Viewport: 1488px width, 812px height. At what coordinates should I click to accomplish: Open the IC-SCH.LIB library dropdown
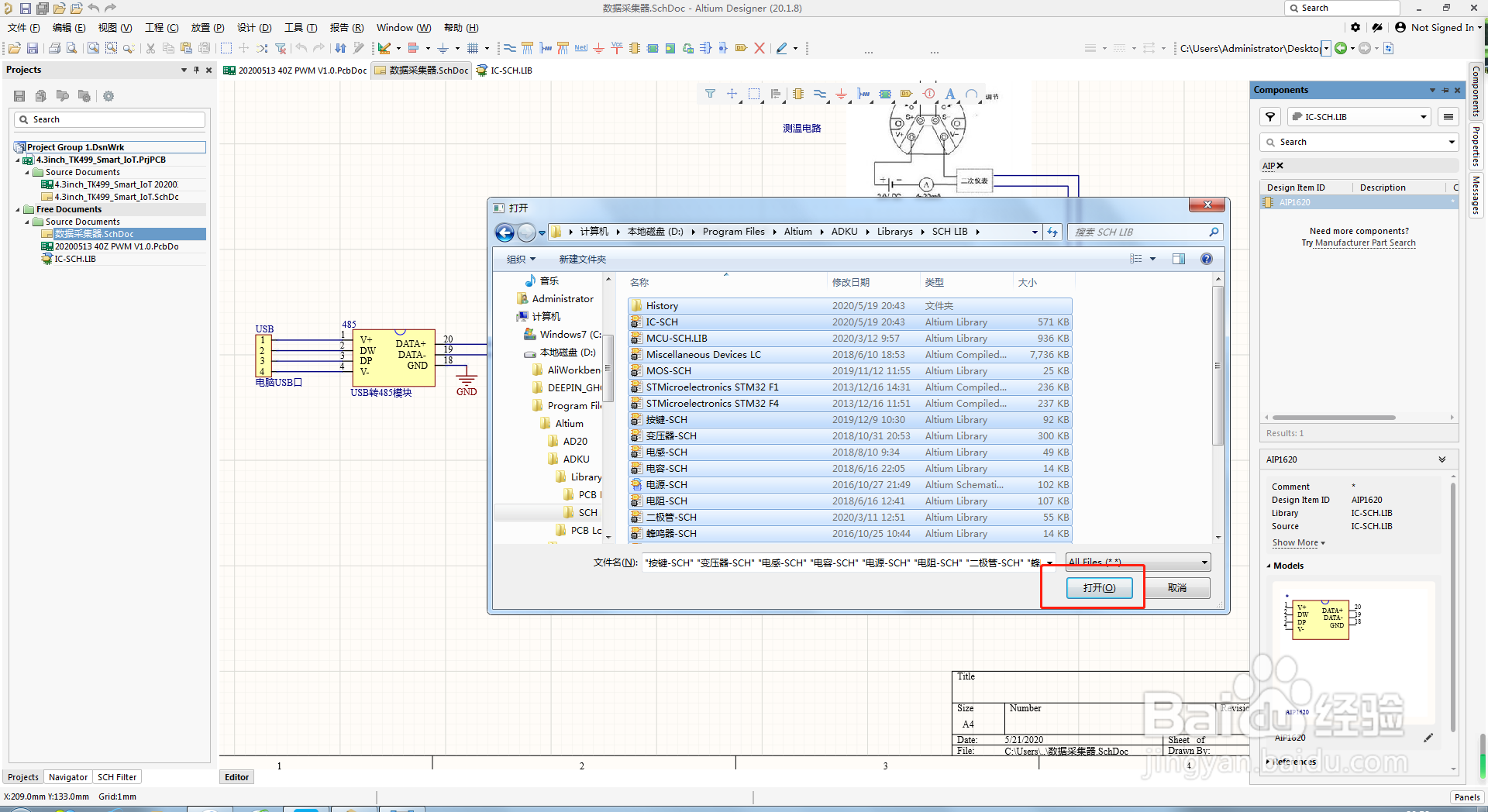tap(1359, 117)
